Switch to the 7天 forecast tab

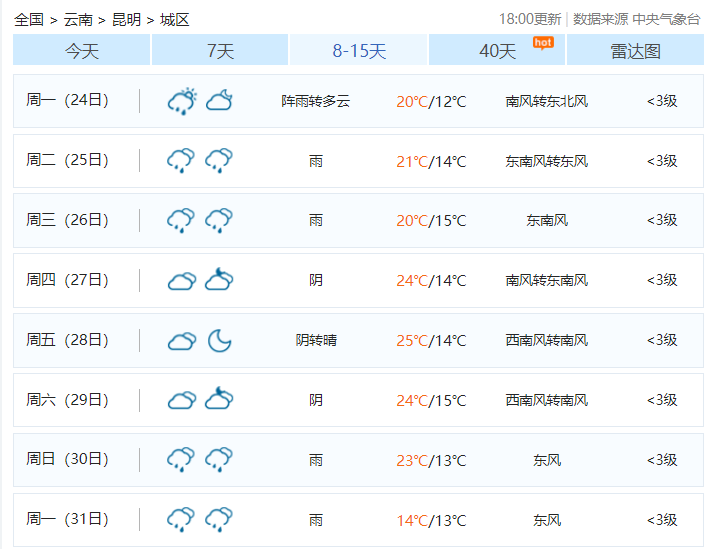pyautogui.click(x=220, y=51)
